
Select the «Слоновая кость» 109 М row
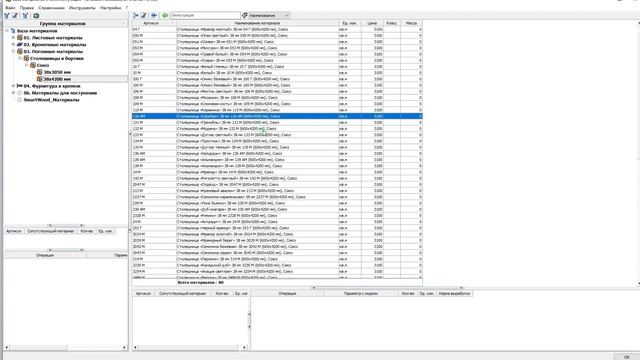(277, 104)
